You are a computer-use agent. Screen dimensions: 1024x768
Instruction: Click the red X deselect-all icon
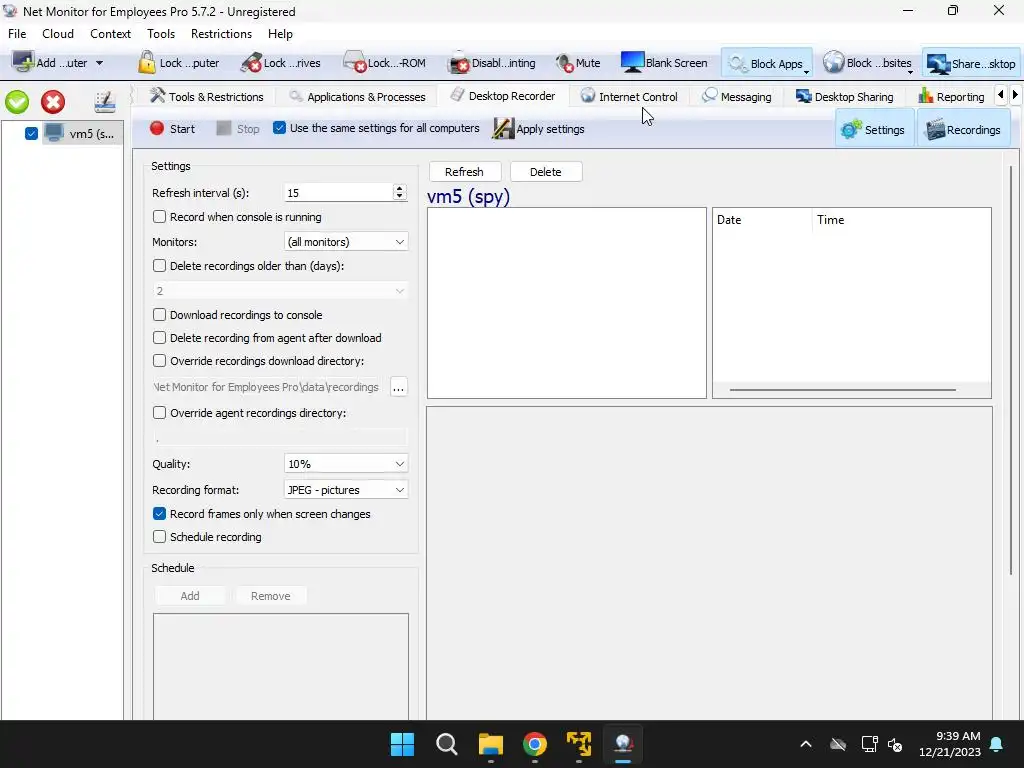click(53, 102)
